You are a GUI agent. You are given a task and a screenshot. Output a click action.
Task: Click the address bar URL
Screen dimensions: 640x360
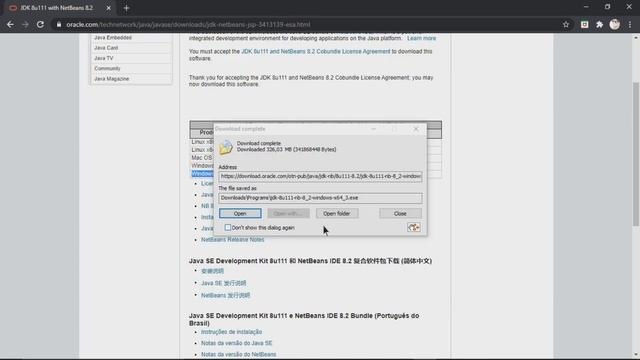(x=188, y=24)
